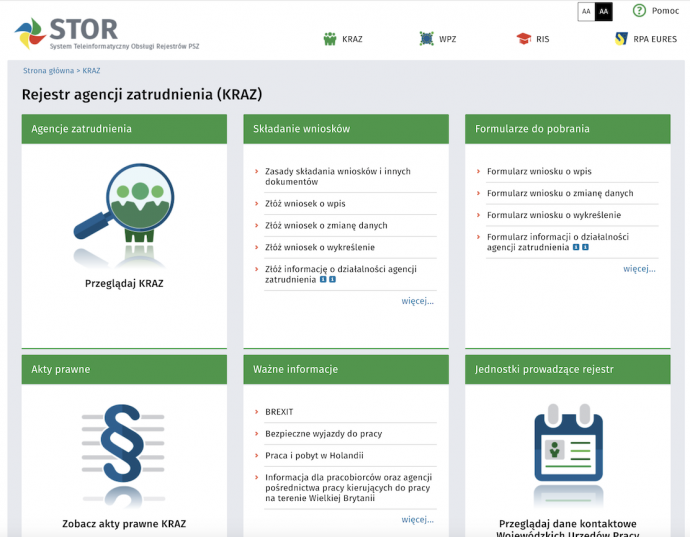This screenshot has width=690, height=537.
Task: Click the Formularze do pobrania panel header
Action: [568, 129]
